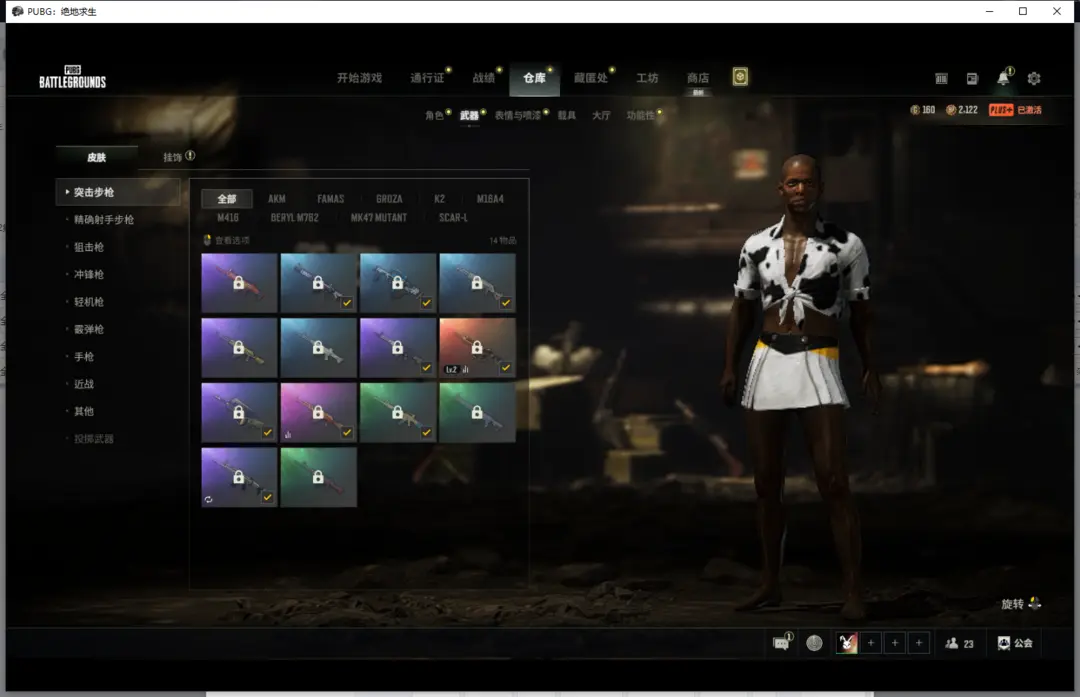Select the rabbit avatar team slot
The image size is (1080, 697).
coord(847,643)
